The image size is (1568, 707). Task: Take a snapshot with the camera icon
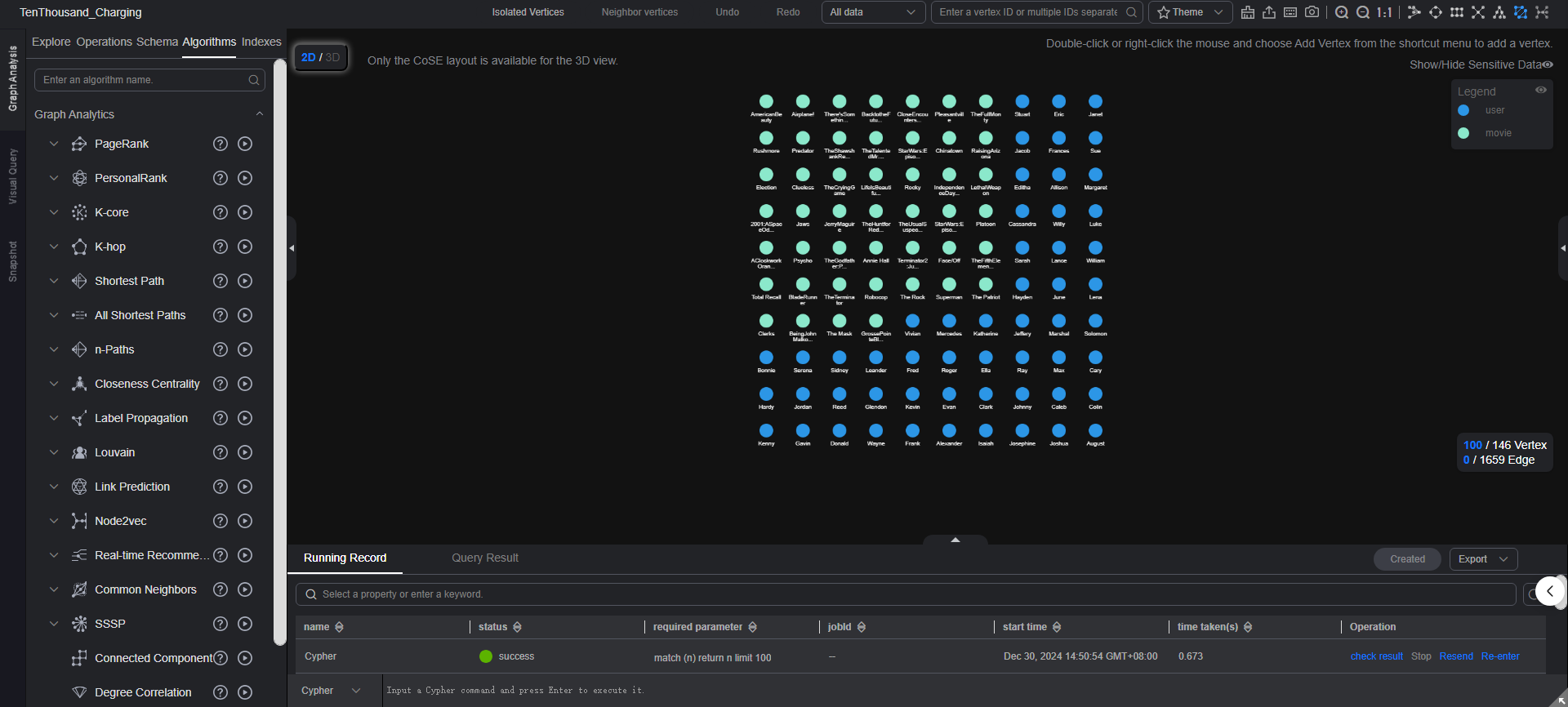click(1312, 12)
